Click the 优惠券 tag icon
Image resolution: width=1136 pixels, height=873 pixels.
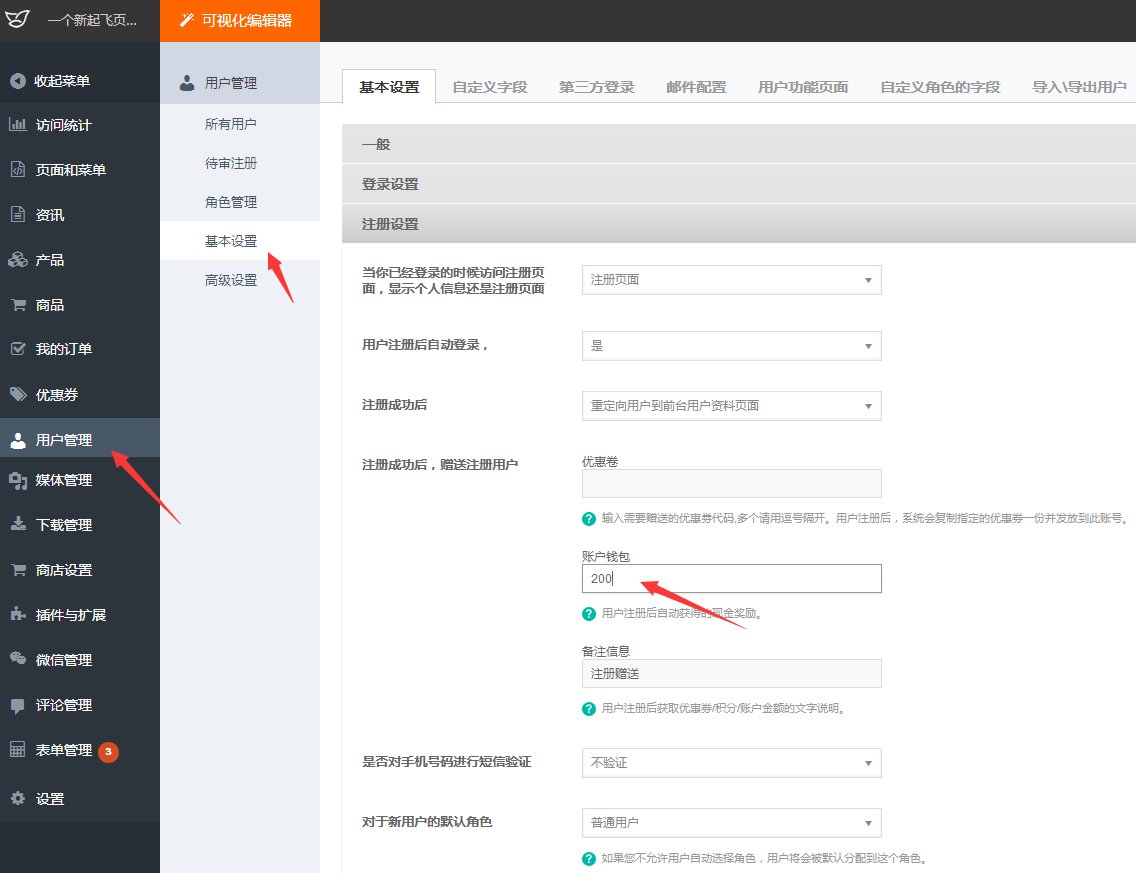18,394
